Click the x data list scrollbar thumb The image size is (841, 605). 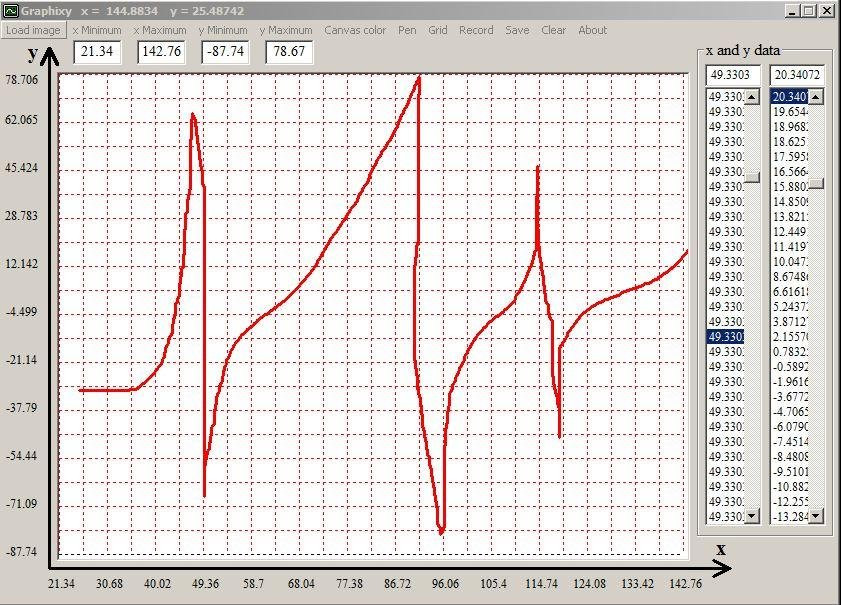(x=752, y=178)
